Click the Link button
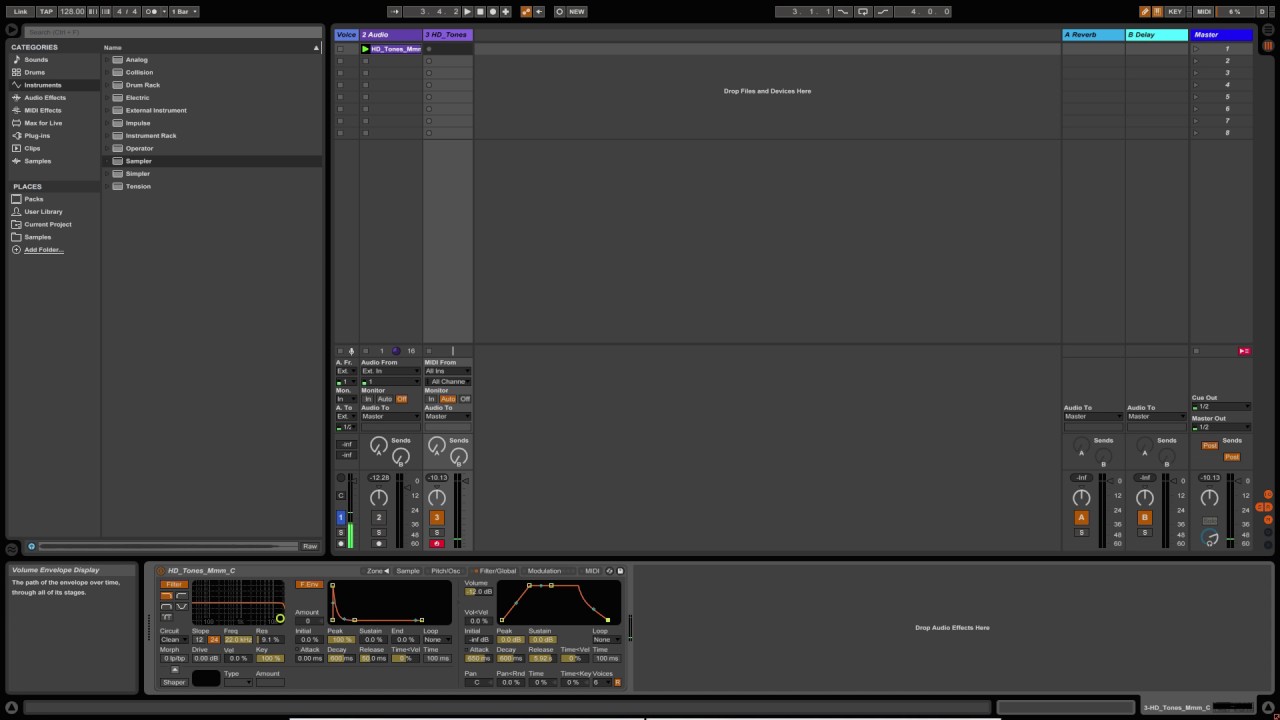This screenshot has width=1280, height=720. click(x=20, y=12)
